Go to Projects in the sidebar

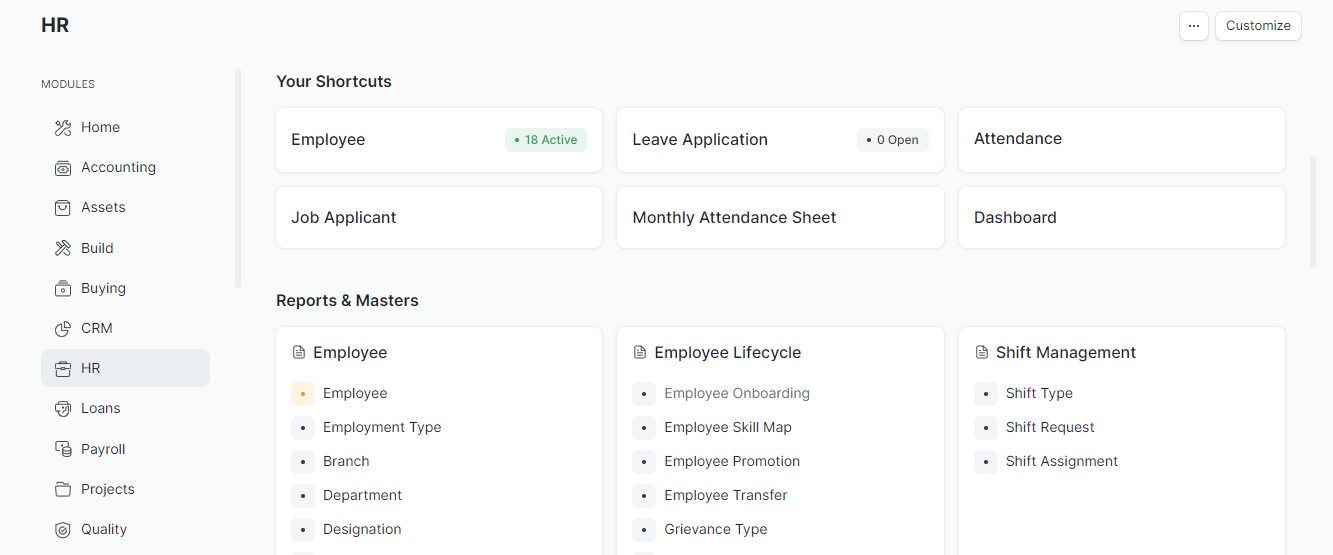click(107, 489)
